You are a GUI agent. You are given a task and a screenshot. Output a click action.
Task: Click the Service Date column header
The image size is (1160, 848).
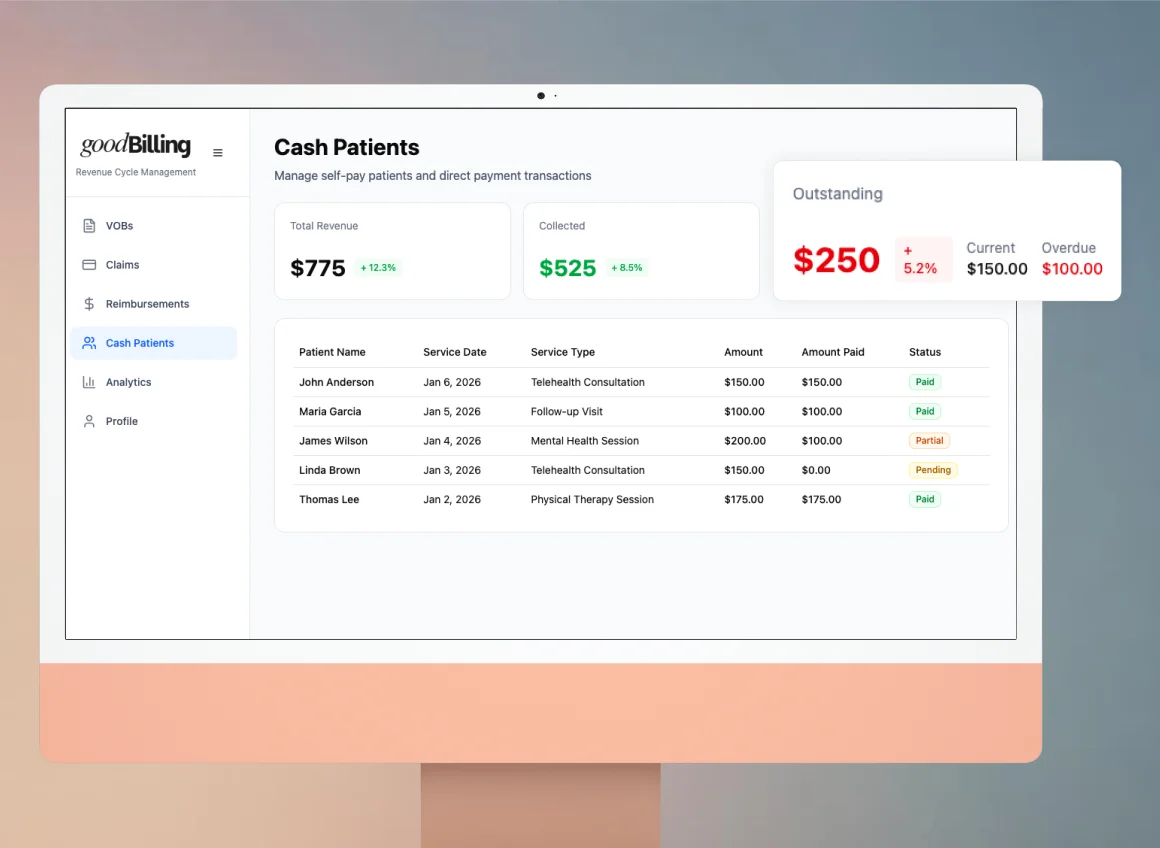tap(454, 352)
